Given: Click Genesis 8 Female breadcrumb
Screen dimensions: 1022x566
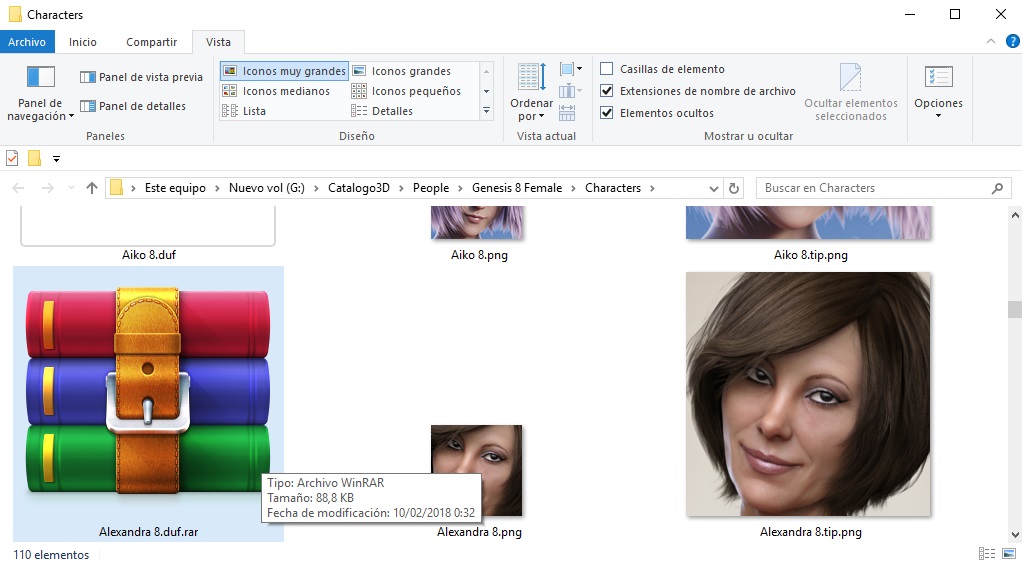Looking at the screenshot, I should tap(517, 188).
